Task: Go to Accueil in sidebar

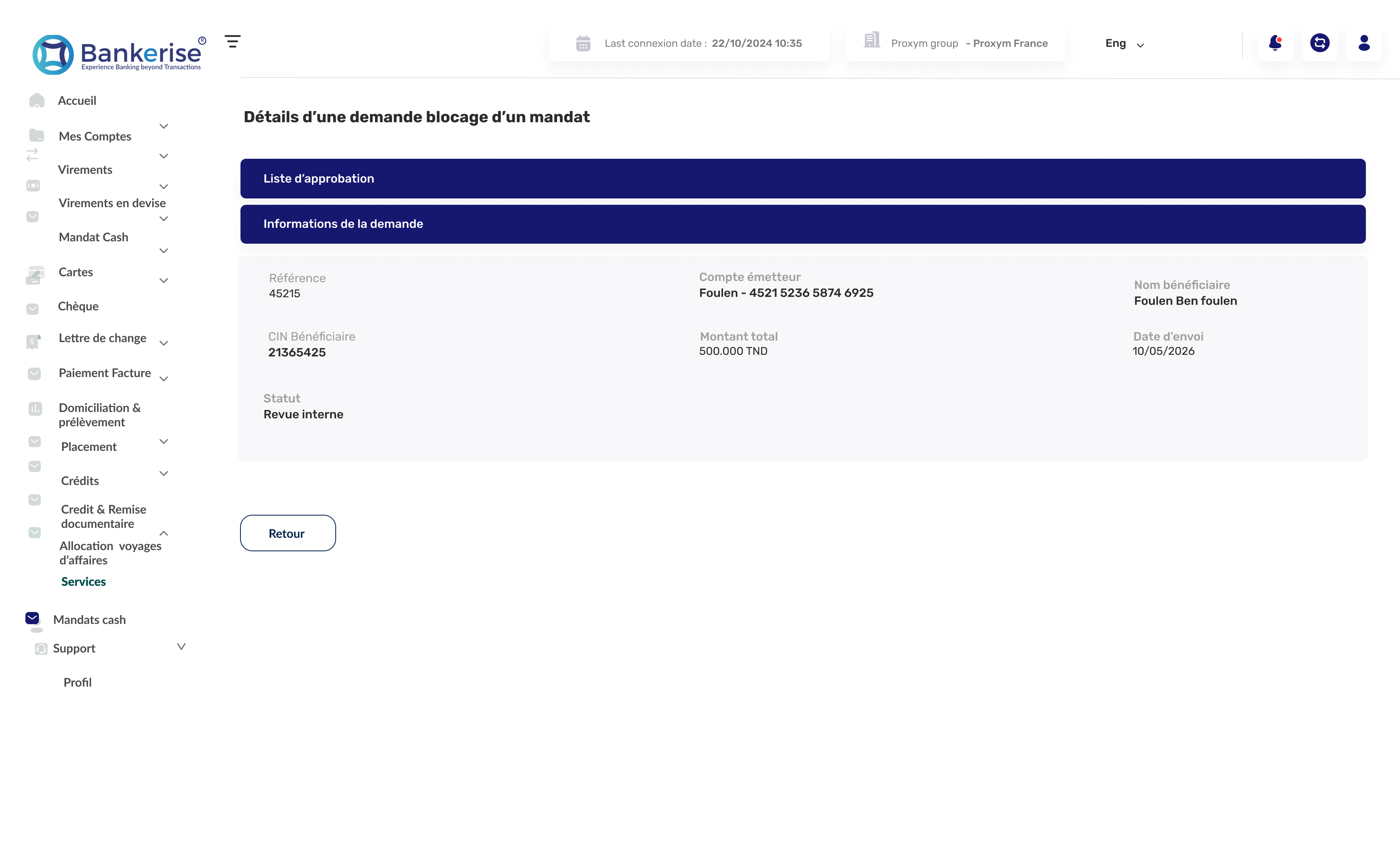Action: point(77,100)
